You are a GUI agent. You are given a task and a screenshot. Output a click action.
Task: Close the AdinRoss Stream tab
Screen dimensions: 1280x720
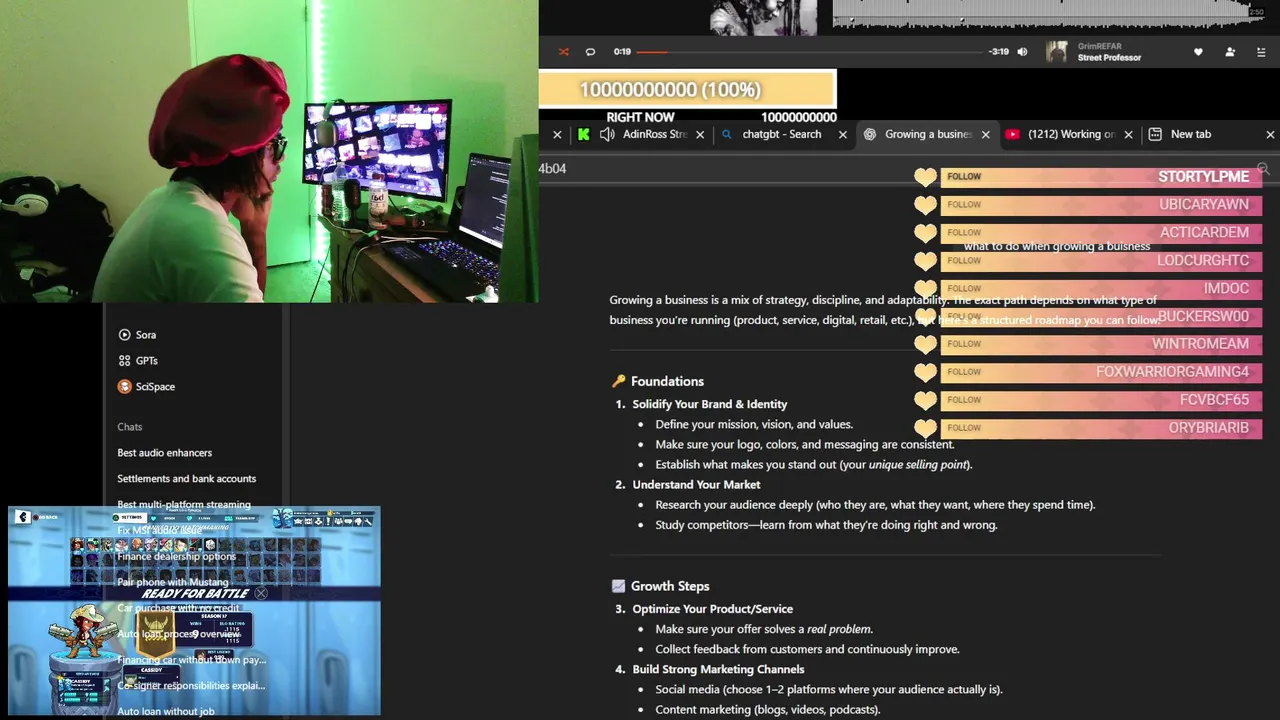[x=700, y=134]
